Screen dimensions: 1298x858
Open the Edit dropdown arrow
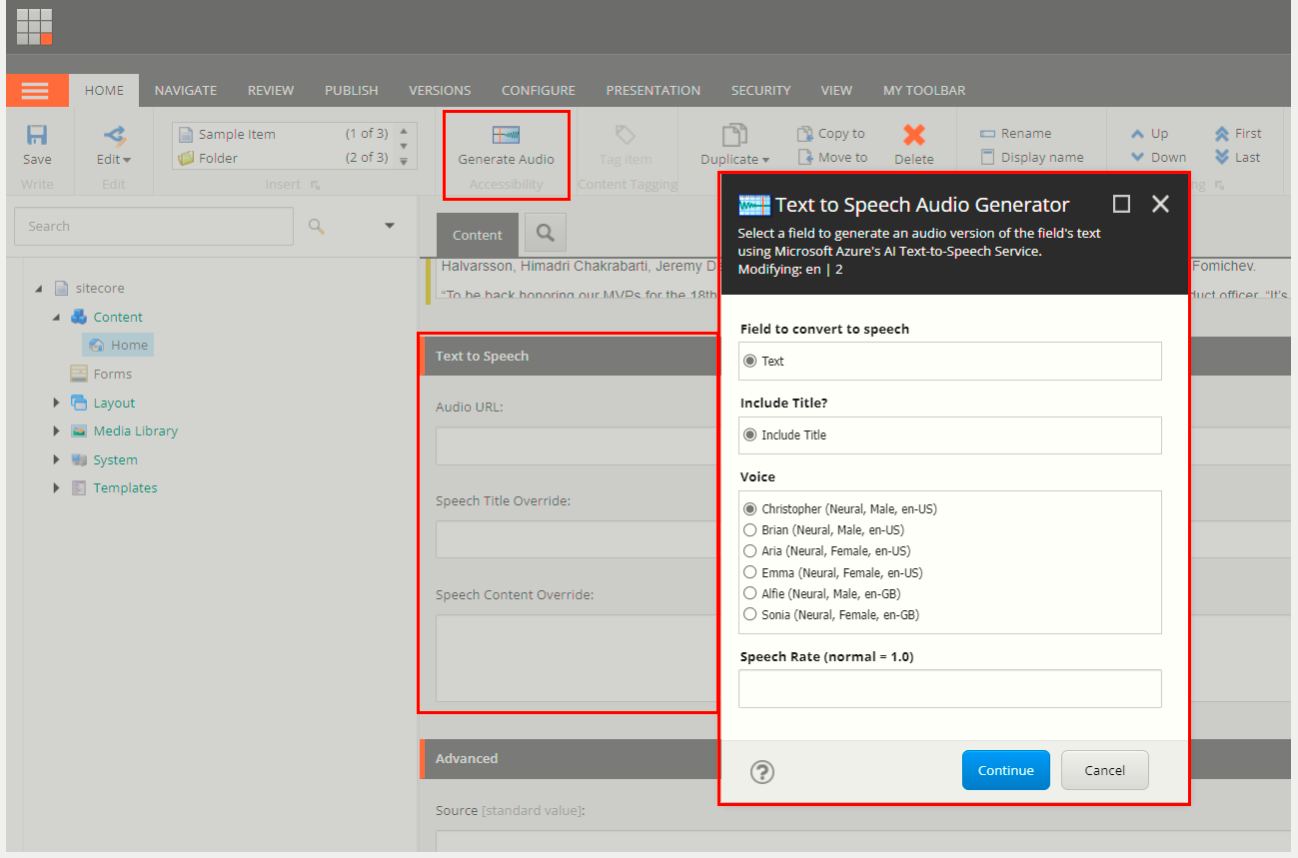(127, 160)
